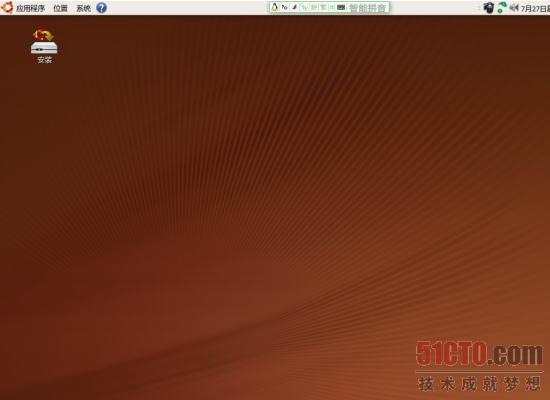
Task: Open the 应用程序 menu
Action: pos(31,8)
